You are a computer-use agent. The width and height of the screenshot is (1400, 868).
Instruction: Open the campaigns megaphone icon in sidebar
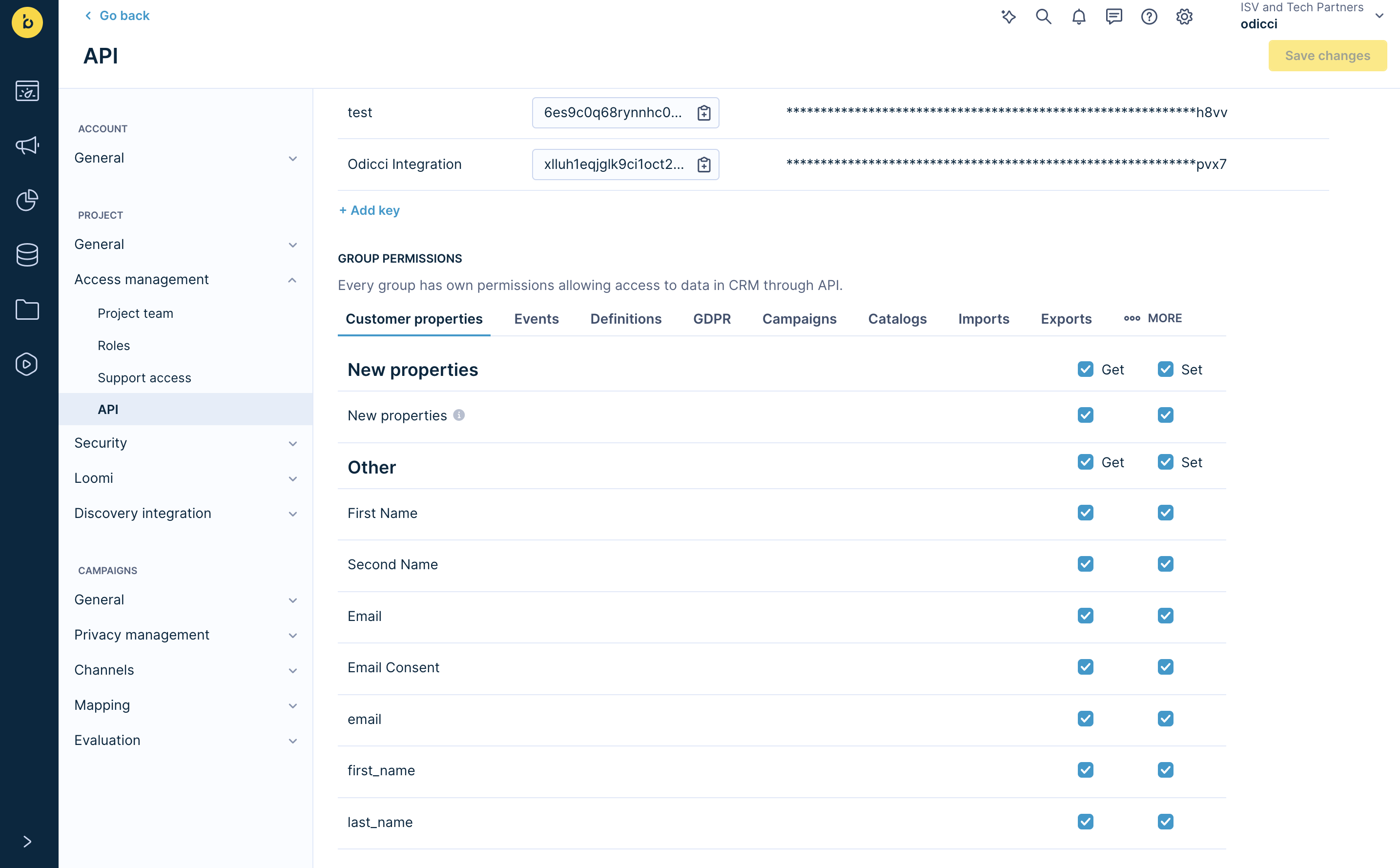point(27,145)
